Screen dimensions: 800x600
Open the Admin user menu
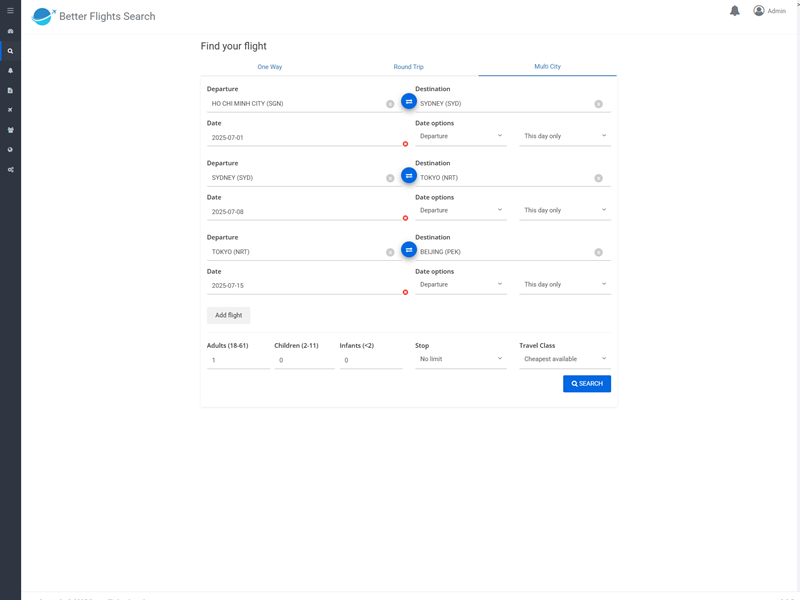coord(769,11)
